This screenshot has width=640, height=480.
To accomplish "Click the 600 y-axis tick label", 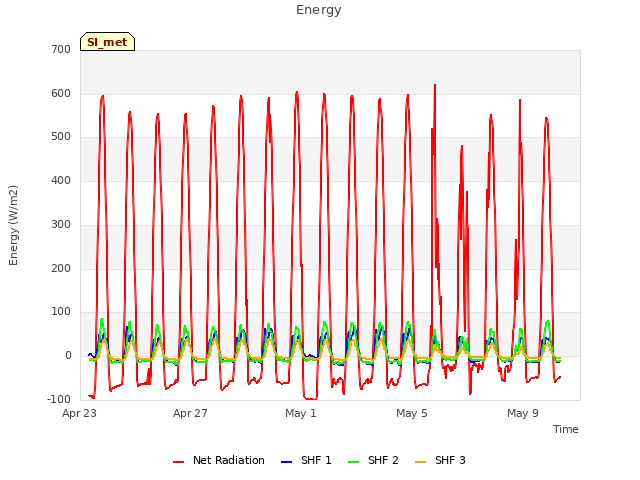I will 61,93.
